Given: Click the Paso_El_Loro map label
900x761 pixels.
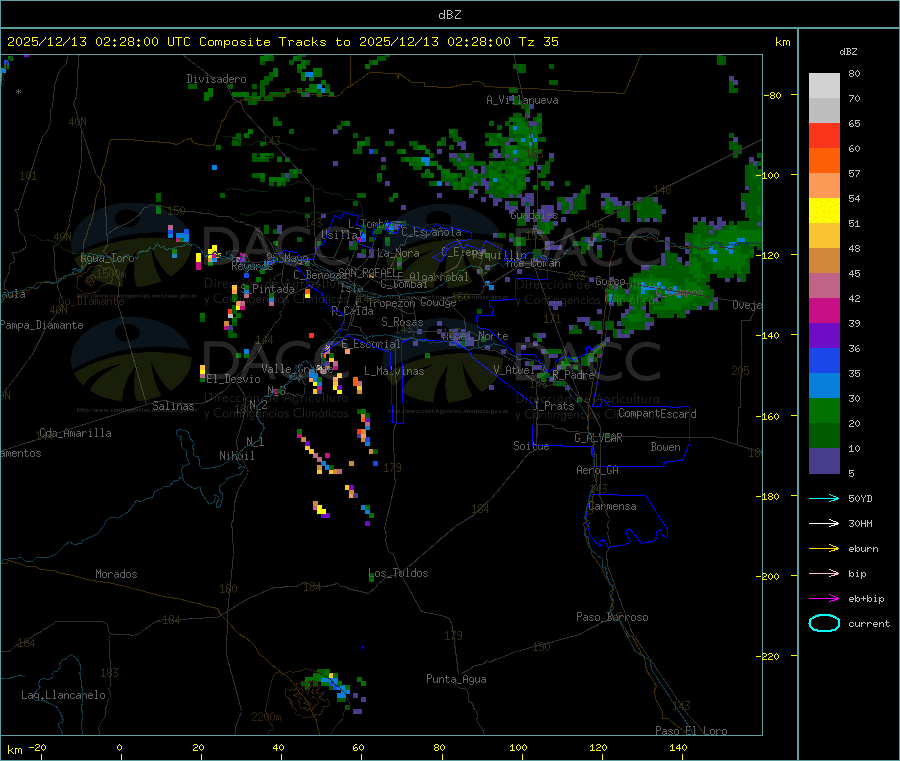Looking at the screenshot, I should (691, 731).
